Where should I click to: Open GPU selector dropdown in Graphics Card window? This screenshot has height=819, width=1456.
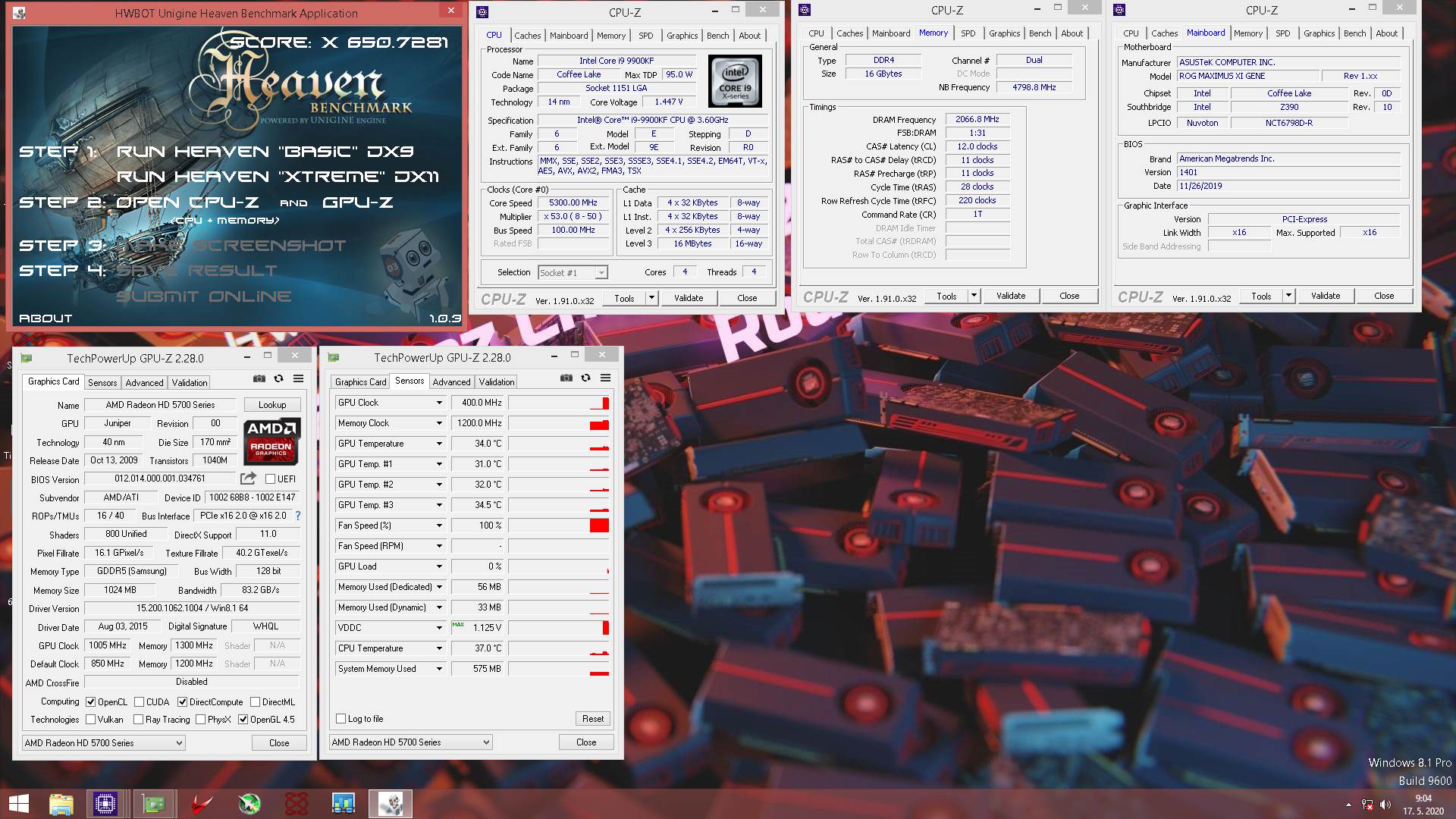pos(104,743)
